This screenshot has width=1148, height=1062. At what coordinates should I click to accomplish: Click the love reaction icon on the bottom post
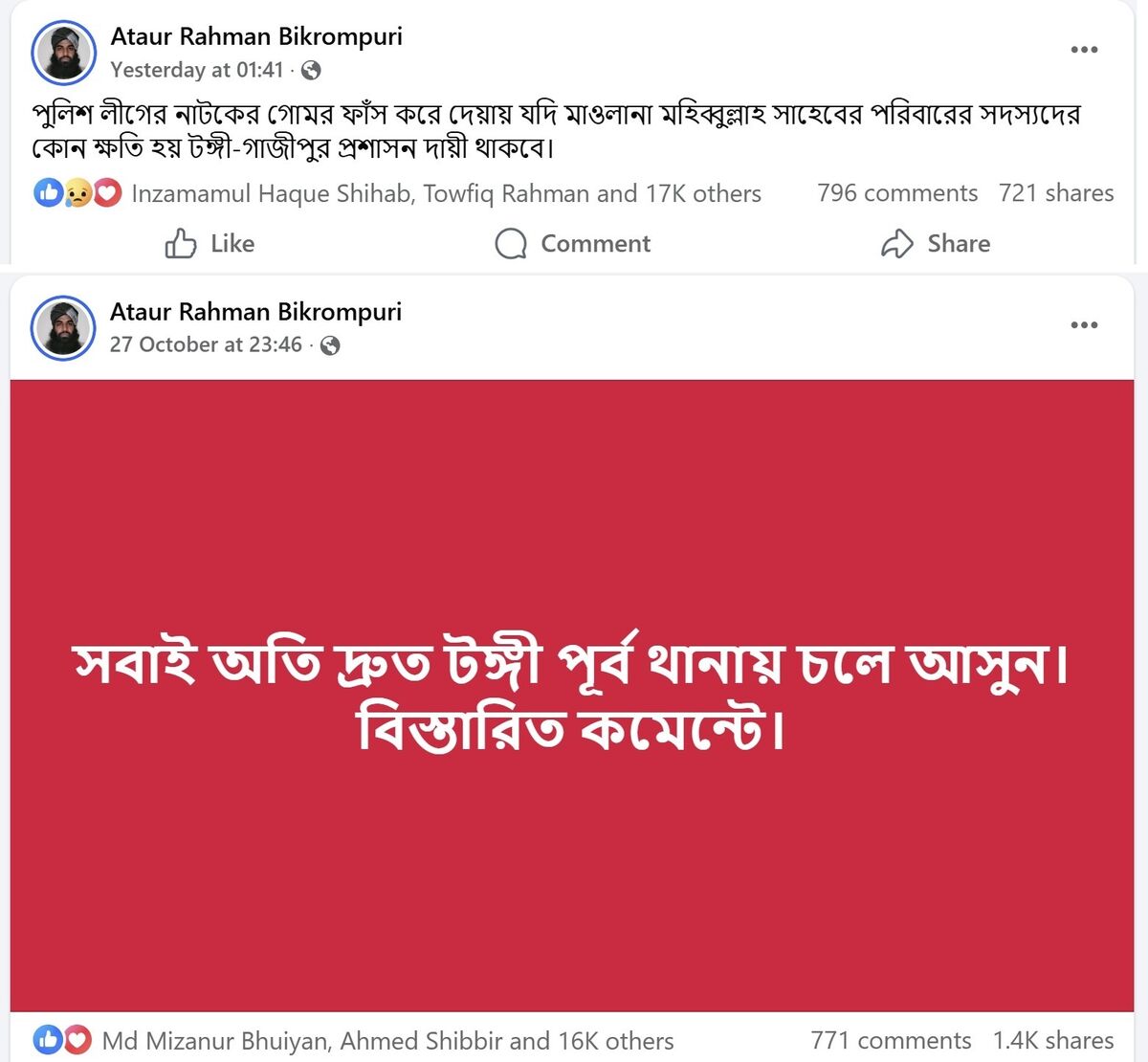pyautogui.click(x=76, y=1038)
